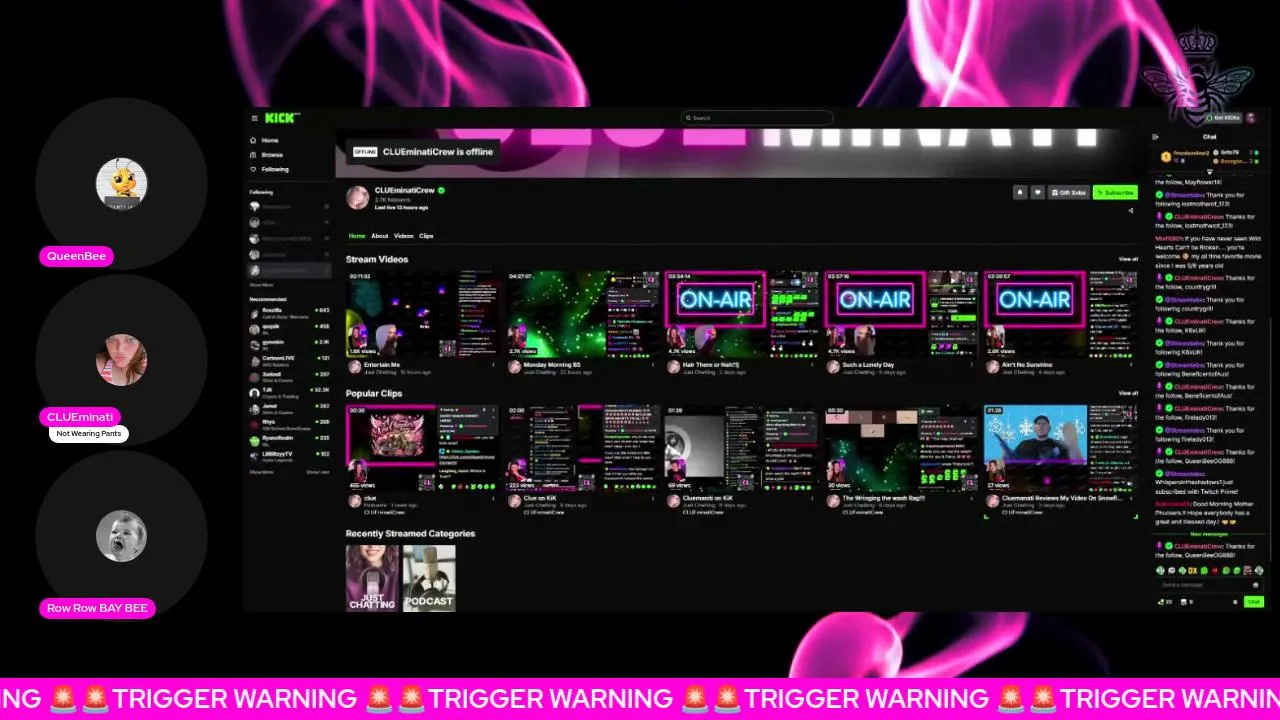This screenshot has width=1280, height=720.
Task: Click the green Chat send button
Action: coord(1254,602)
